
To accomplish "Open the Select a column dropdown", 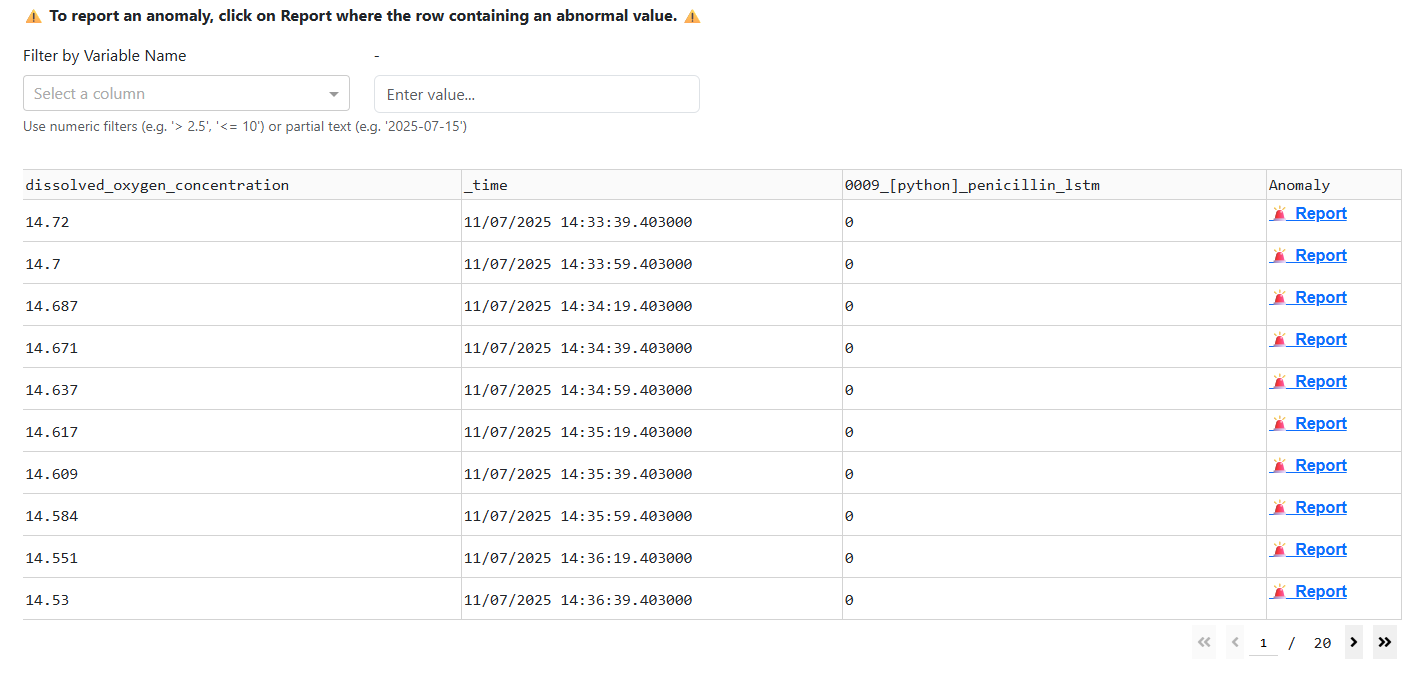I will click(x=175, y=94).
